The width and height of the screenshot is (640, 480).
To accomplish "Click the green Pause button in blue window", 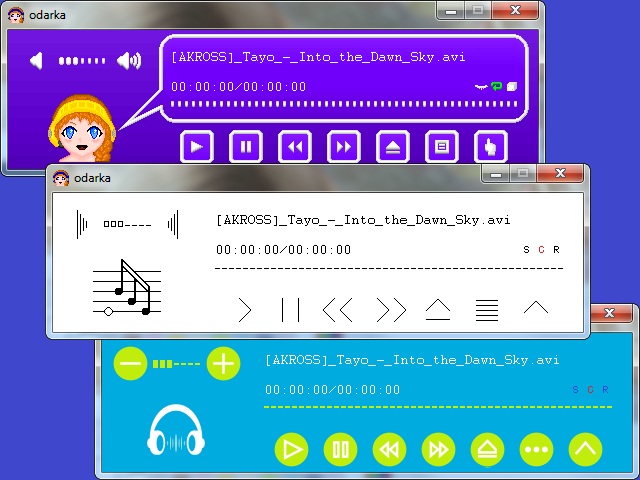I will (x=340, y=449).
